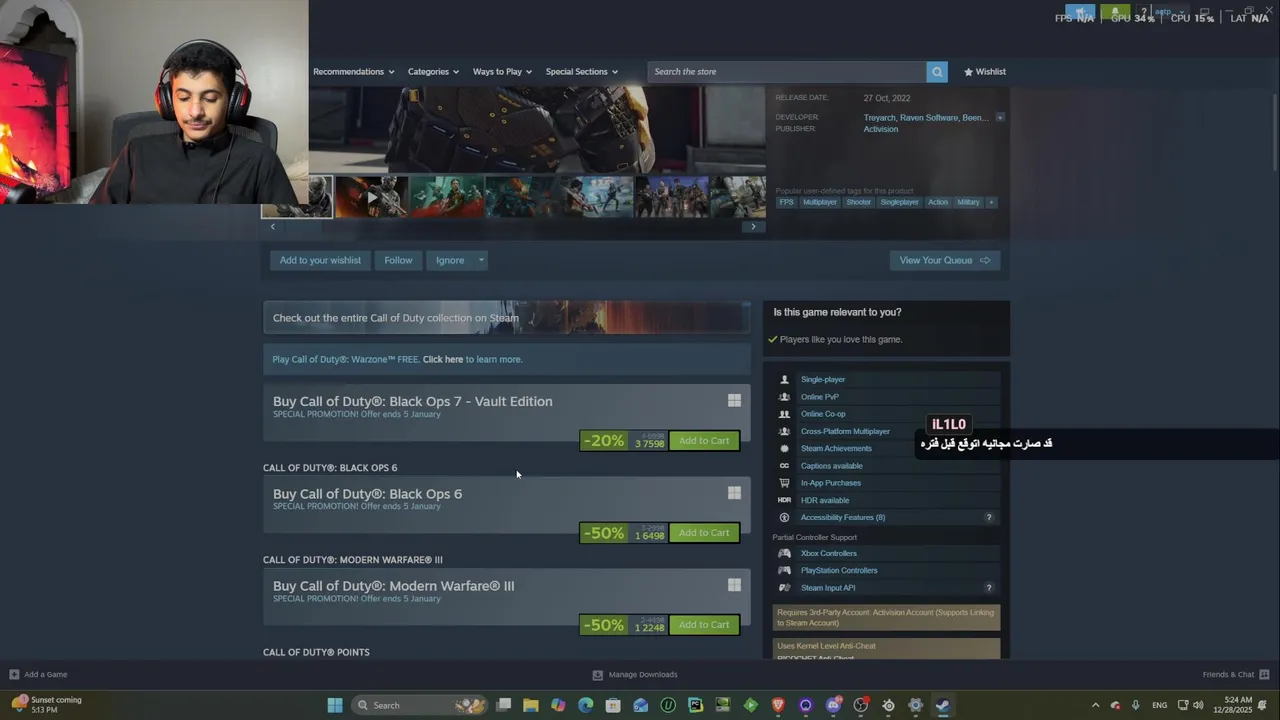The image size is (1280, 720).
Task: Click Windows platform icon on Modern Warfare III package
Action: (734, 585)
